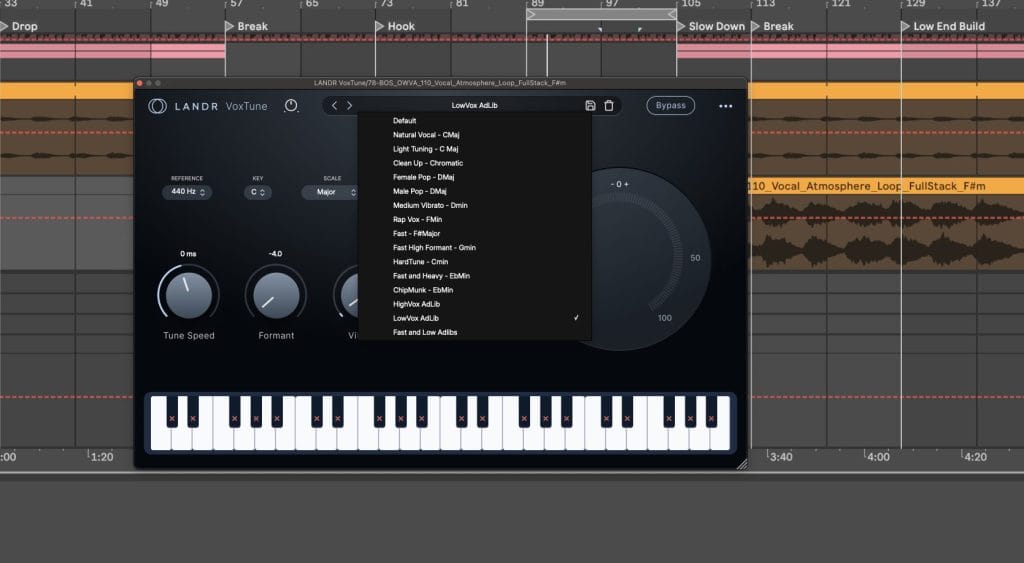Click the plugin window resize grip
Viewport: 1024px width, 563px height.
pos(741,464)
